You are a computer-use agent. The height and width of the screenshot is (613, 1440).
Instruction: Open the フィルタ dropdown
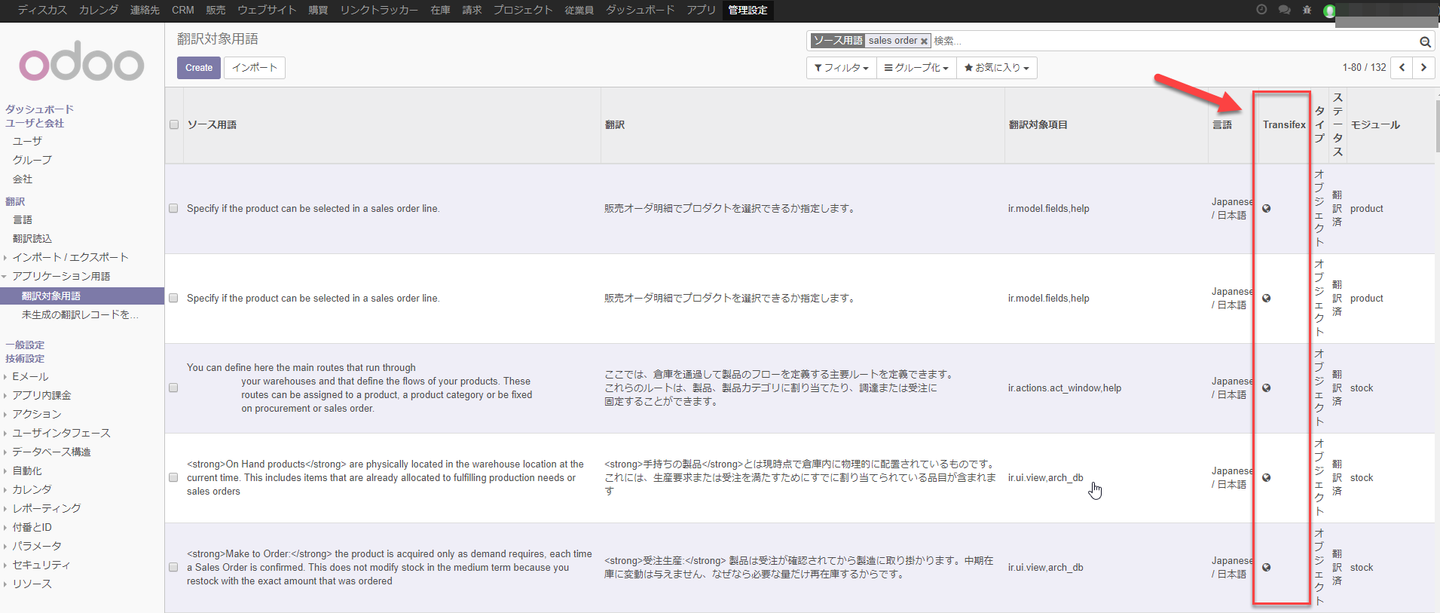(841, 68)
